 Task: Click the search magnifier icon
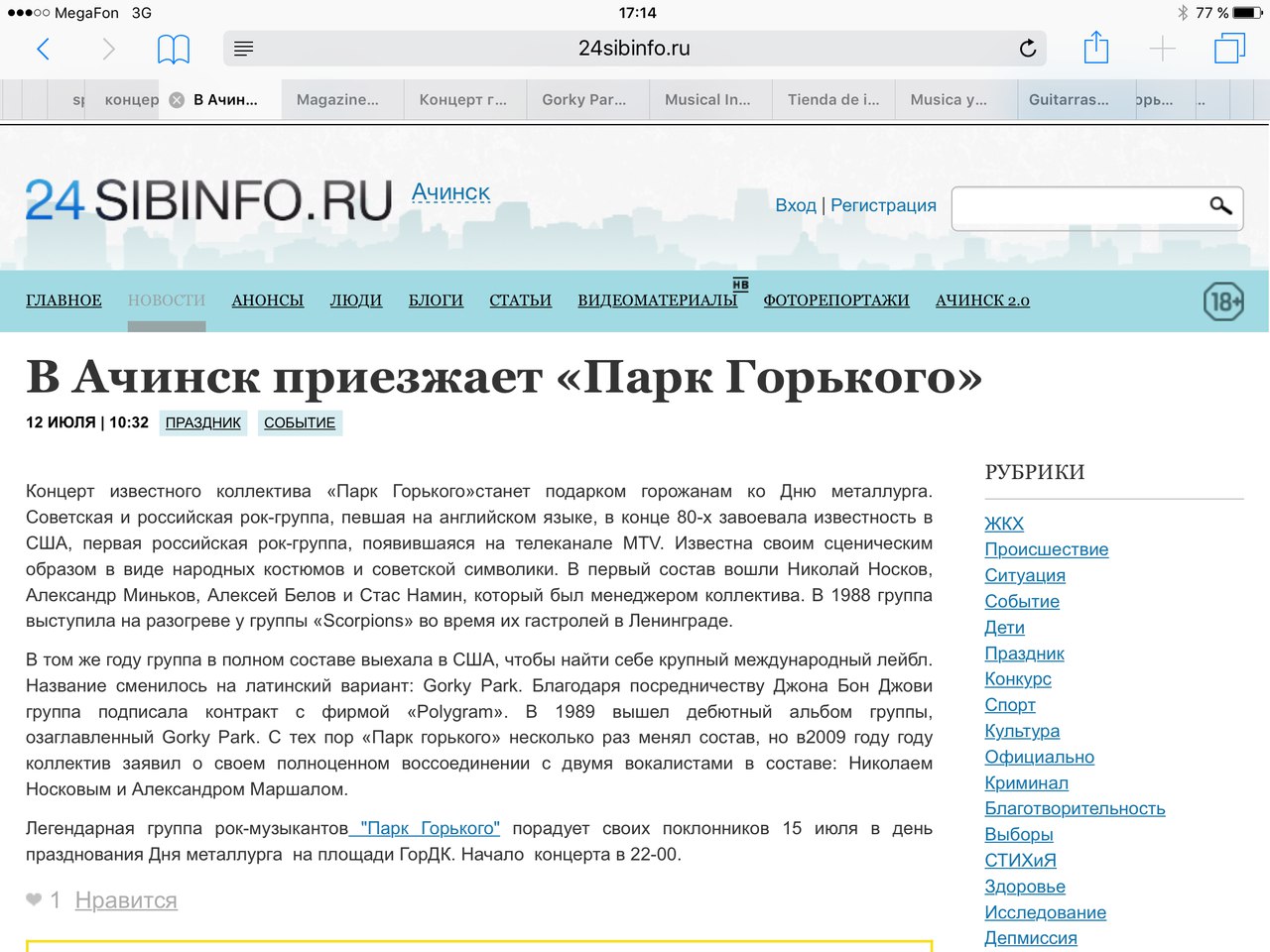point(1220,205)
